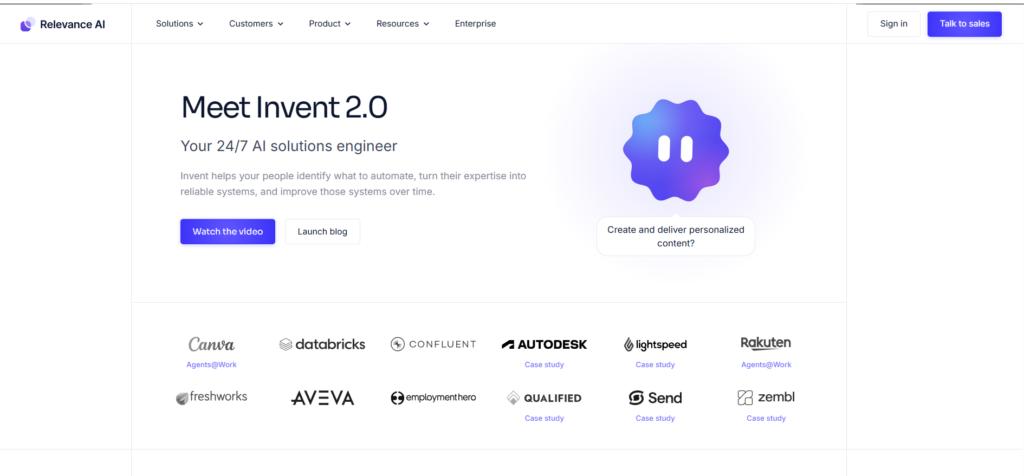Image resolution: width=1024 pixels, height=476 pixels.
Task: Click the Relevance AI brand name text
Action: pyautogui.click(x=72, y=25)
